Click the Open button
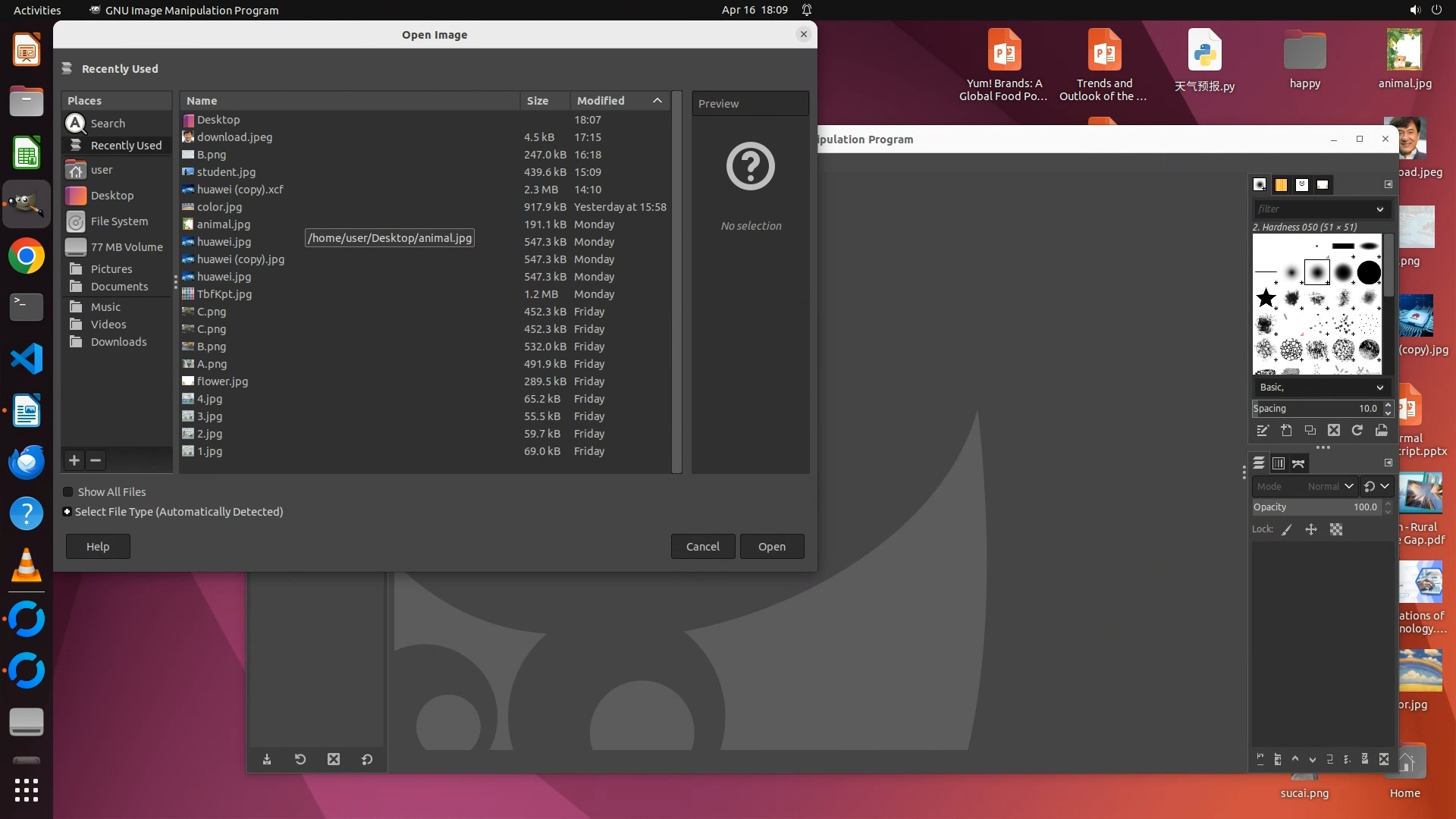Screen dimensions: 1456x819 click(x=771, y=547)
